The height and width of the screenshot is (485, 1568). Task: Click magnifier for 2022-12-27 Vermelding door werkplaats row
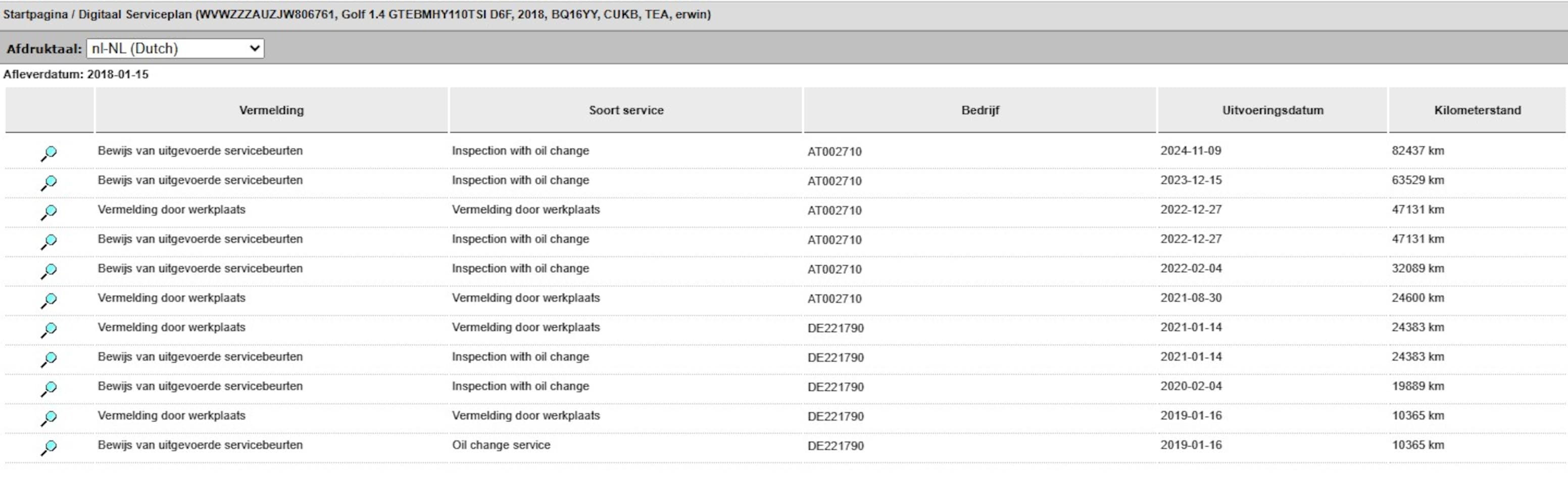click(x=48, y=212)
